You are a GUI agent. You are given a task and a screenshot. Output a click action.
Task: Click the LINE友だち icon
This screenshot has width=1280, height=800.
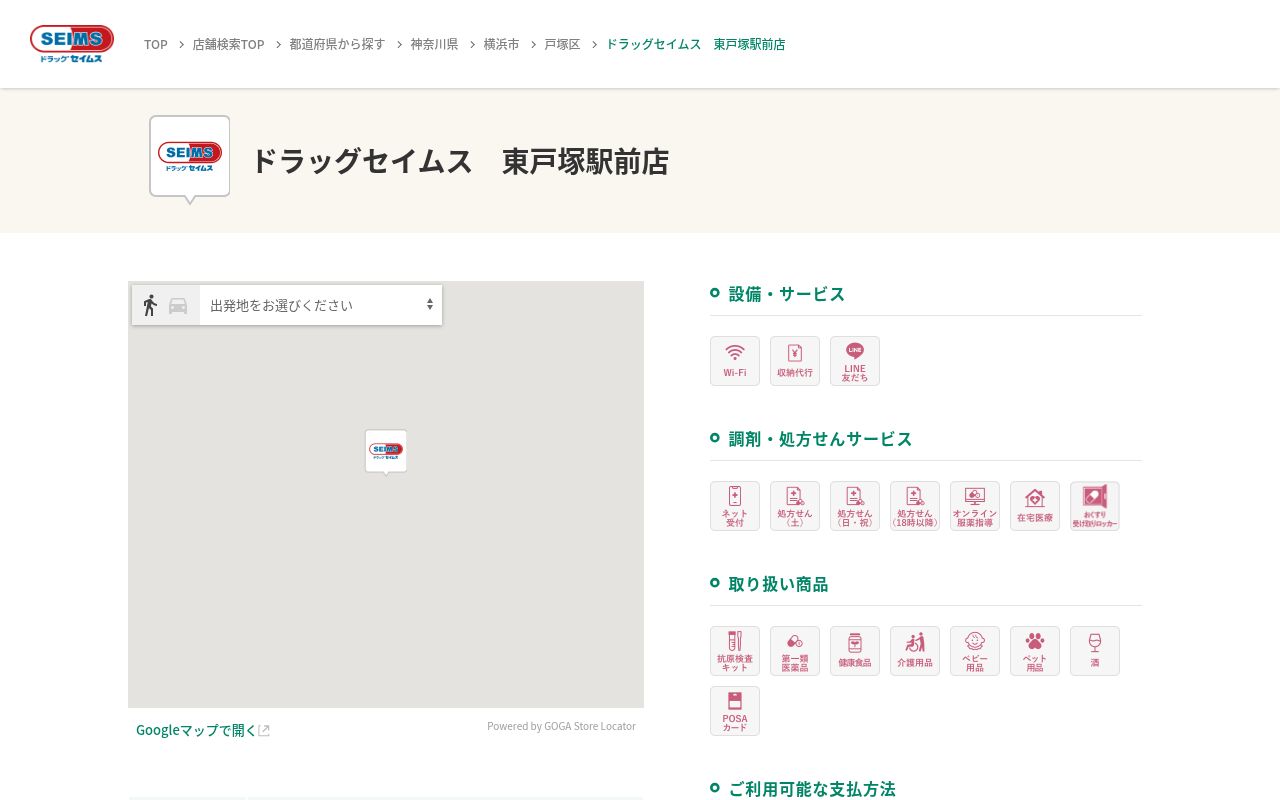(x=855, y=361)
